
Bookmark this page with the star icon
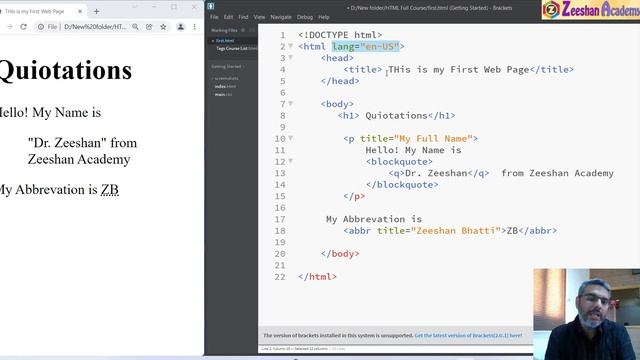(163, 27)
